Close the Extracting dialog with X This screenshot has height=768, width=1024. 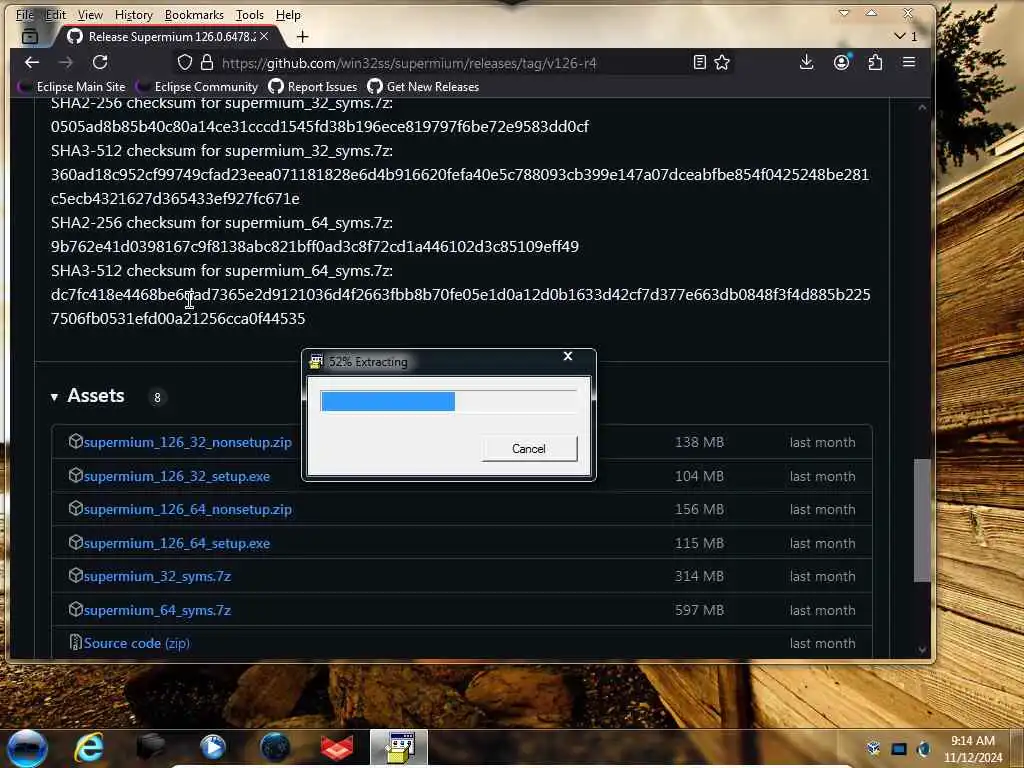[568, 357]
